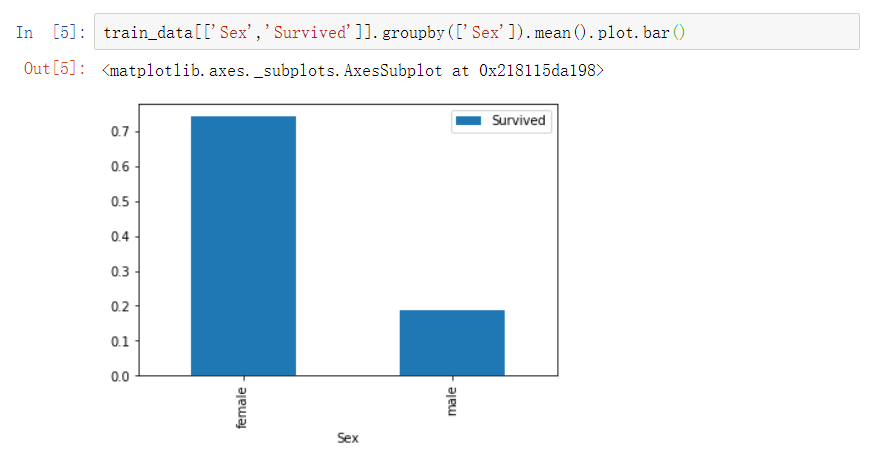The height and width of the screenshot is (450, 880).
Task: Click the 0.4 y-axis tick label
Action: [x=122, y=237]
